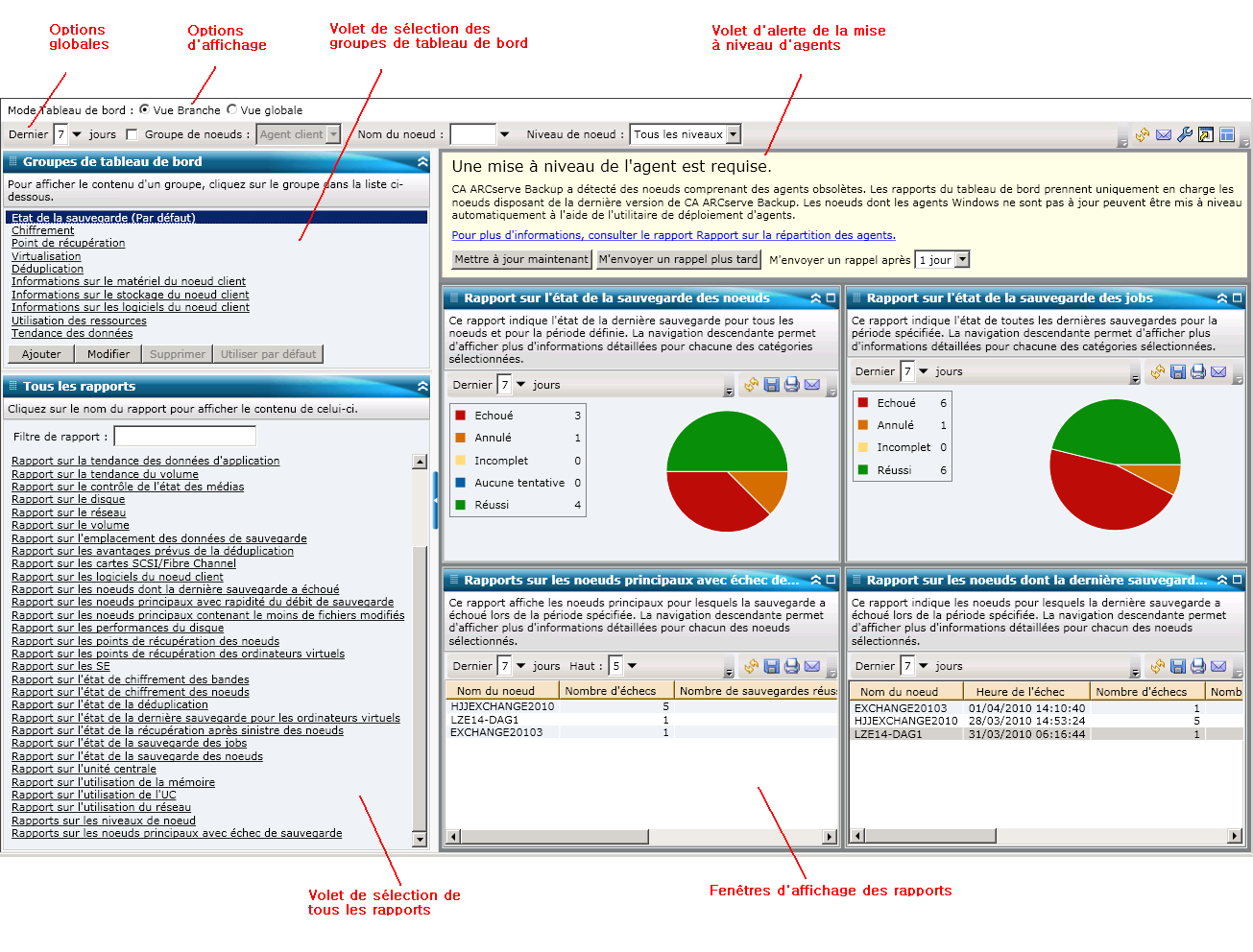
Task: Click the Filtre de rapport input field
Action: 184,437
